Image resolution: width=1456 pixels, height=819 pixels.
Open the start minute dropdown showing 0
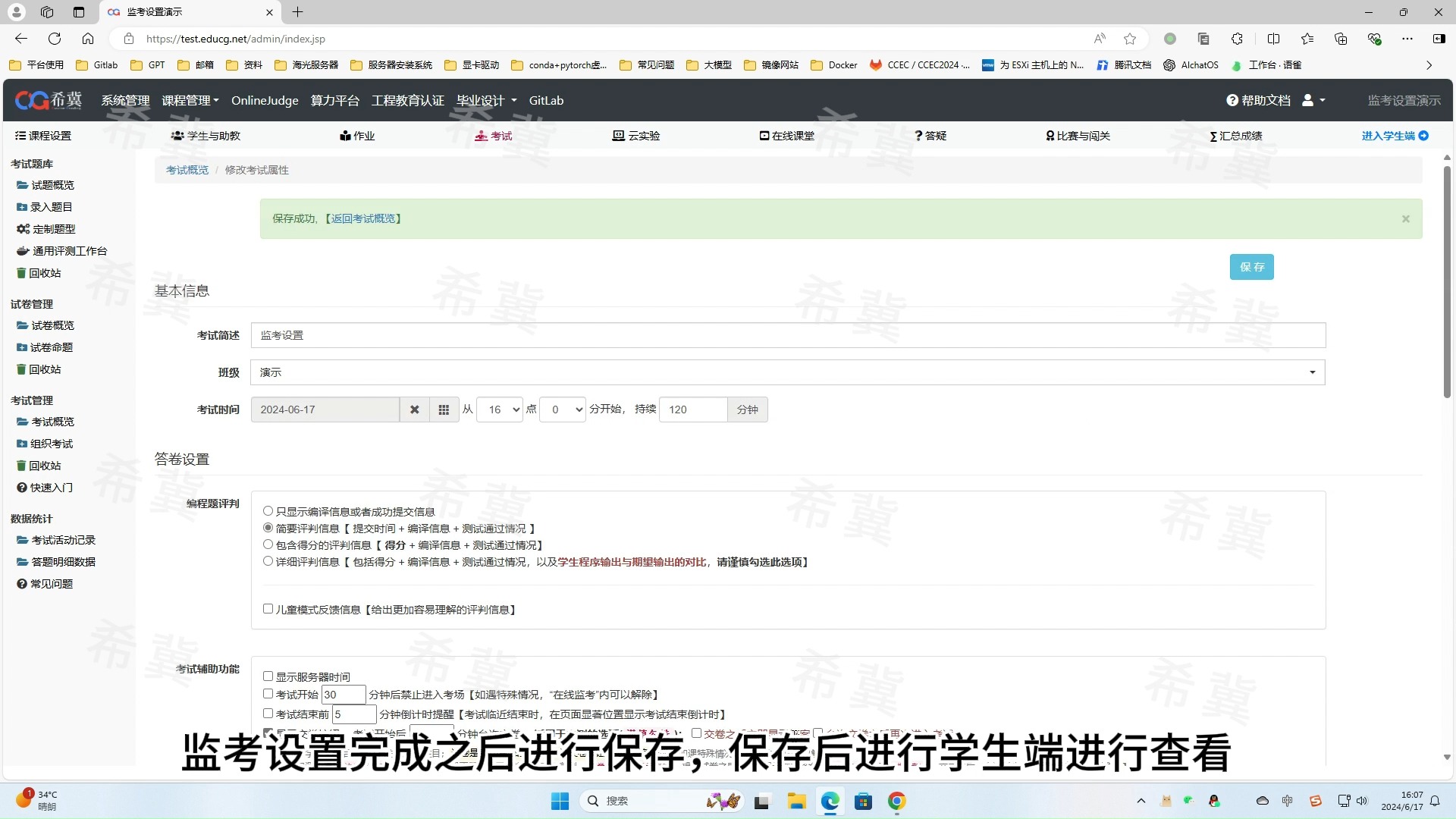pyautogui.click(x=563, y=409)
